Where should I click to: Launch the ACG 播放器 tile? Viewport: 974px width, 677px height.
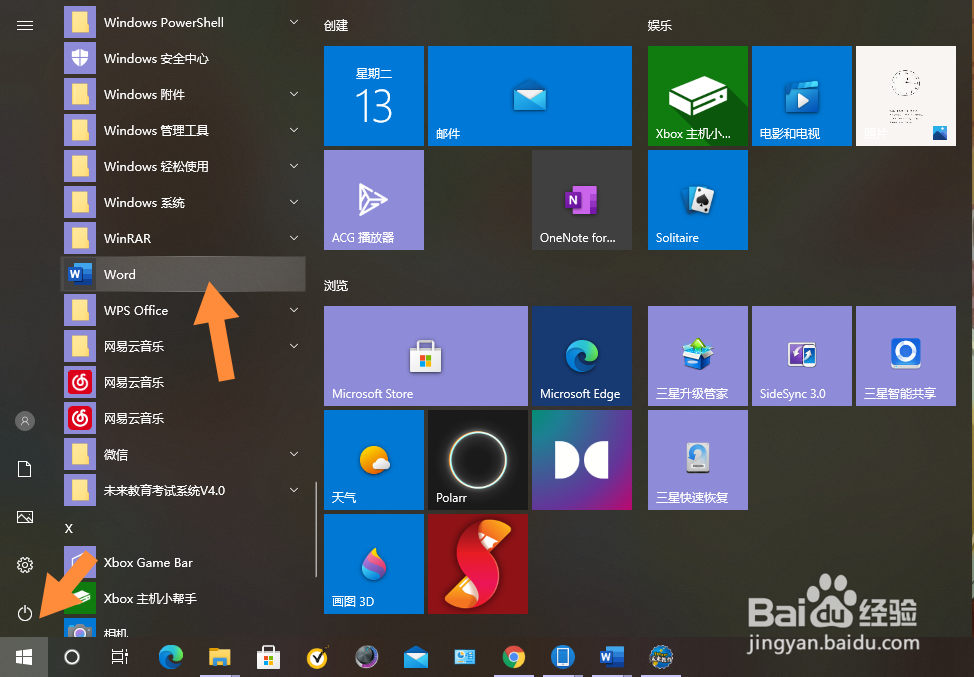pyautogui.click(x=374, y=200)
